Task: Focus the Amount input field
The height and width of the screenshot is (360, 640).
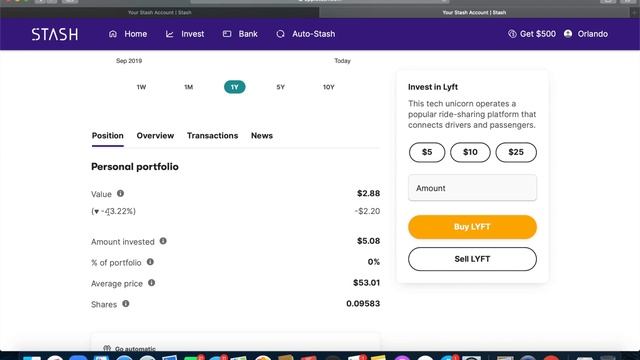Action: click(472, 188)
